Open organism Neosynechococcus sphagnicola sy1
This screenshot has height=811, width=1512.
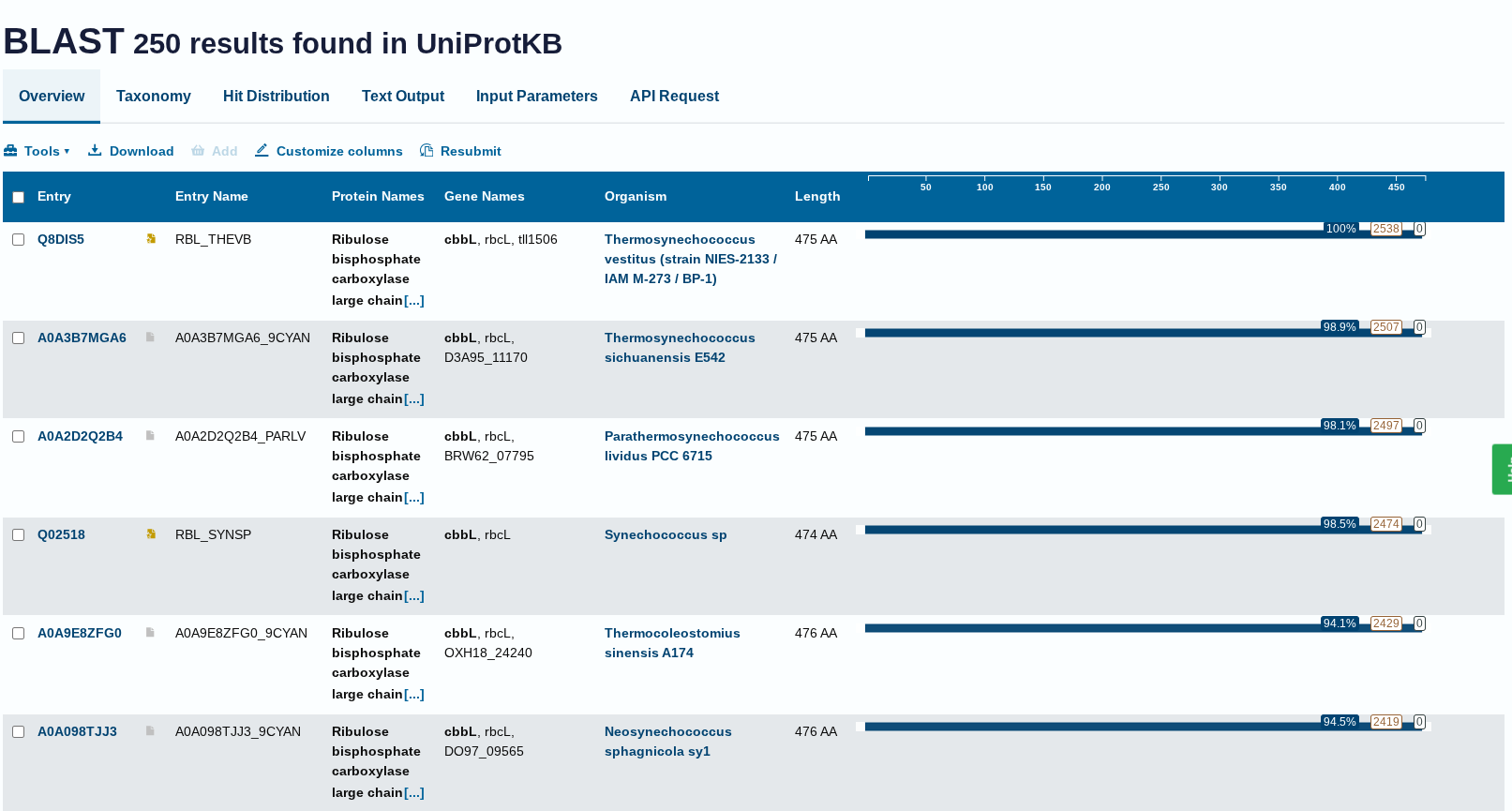668,741
